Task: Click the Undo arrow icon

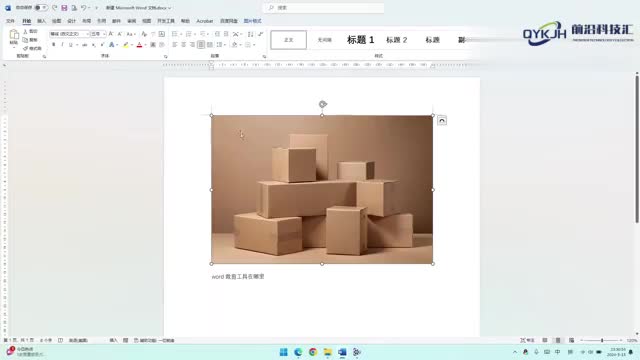Action: click(x=83, y=8)
